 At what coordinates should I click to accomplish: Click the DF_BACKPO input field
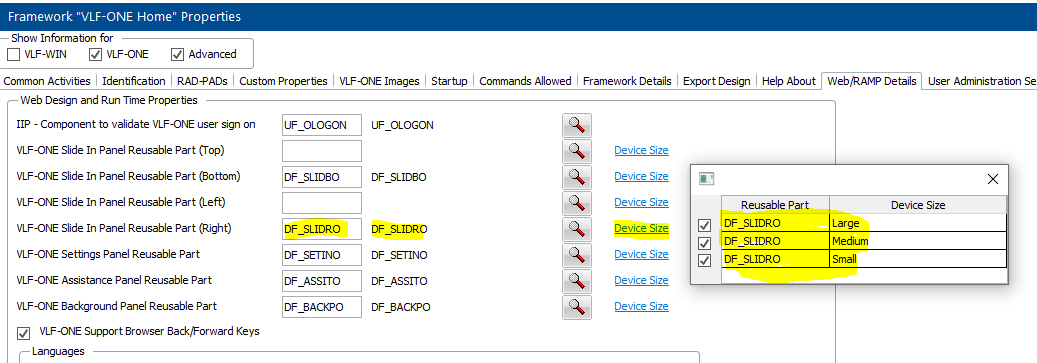pos(322,307)
